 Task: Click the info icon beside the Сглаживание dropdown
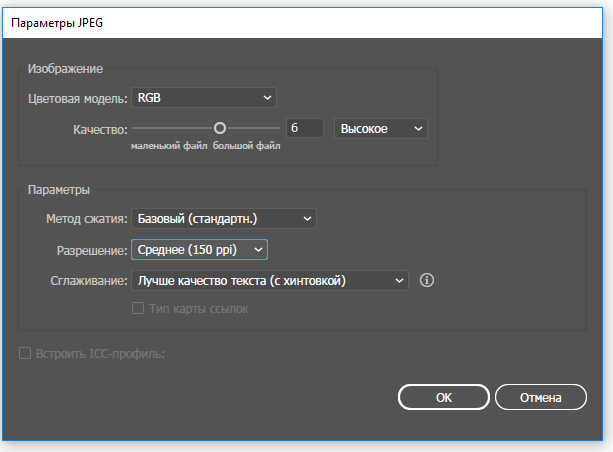[427, 280]
